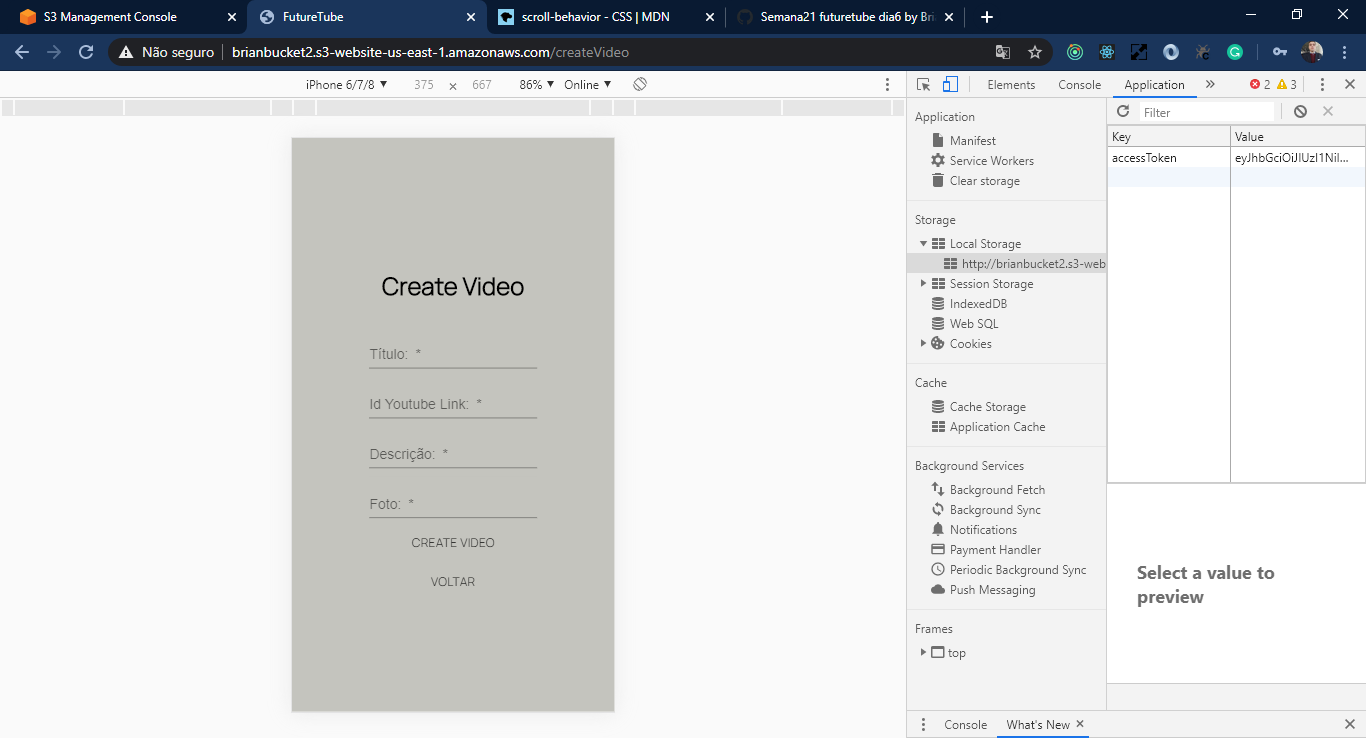This screenshot has height=738, width=1366.
Task: Select the accessToken key row
Action: pos(1236,158)
